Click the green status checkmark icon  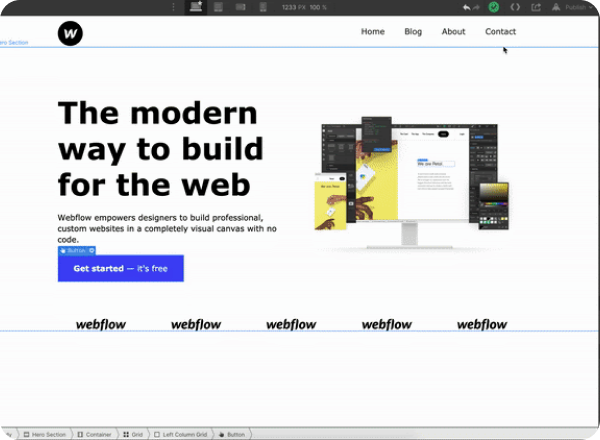click(494, 7)
